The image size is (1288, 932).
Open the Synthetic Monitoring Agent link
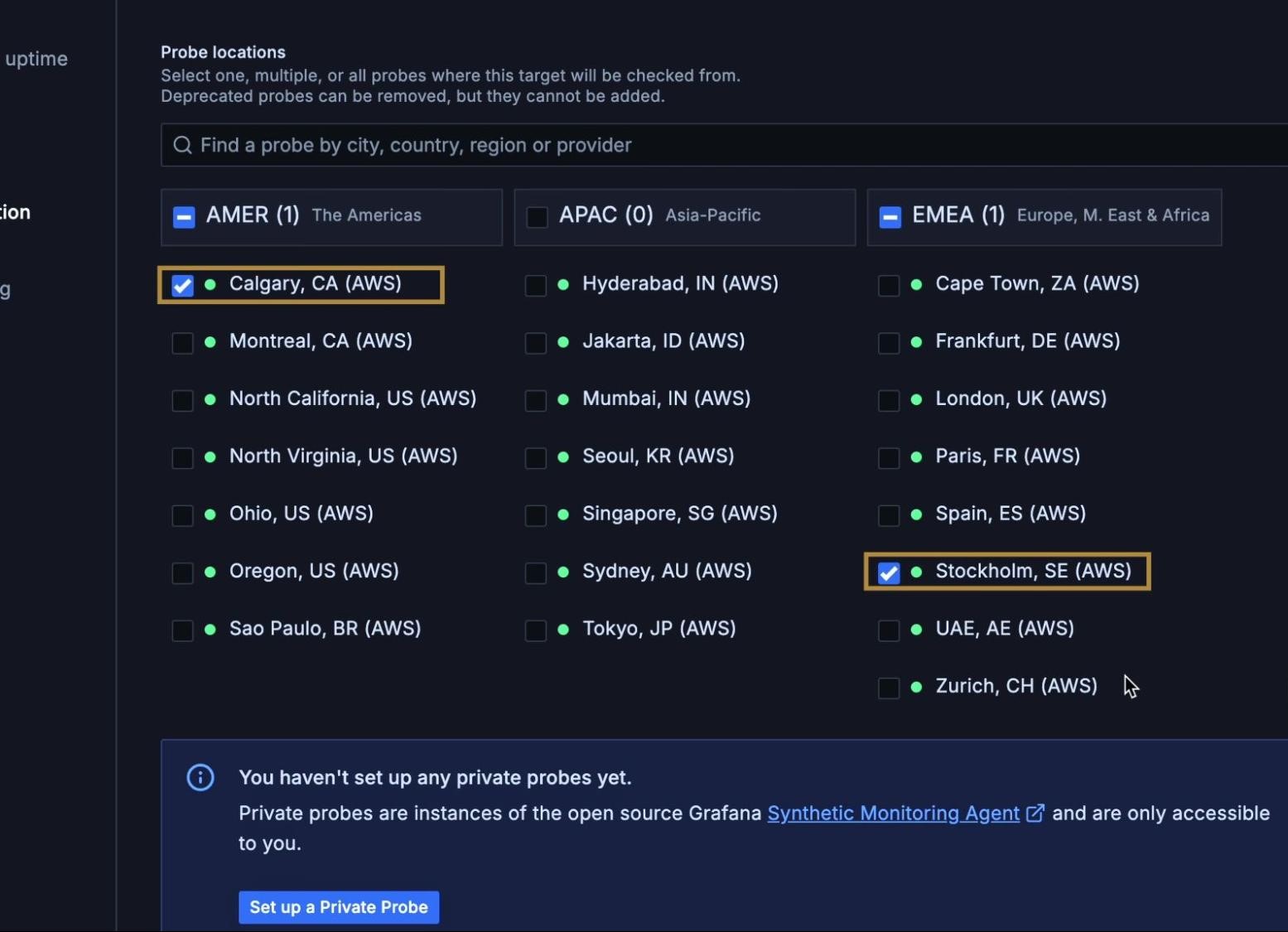point(893,814)
